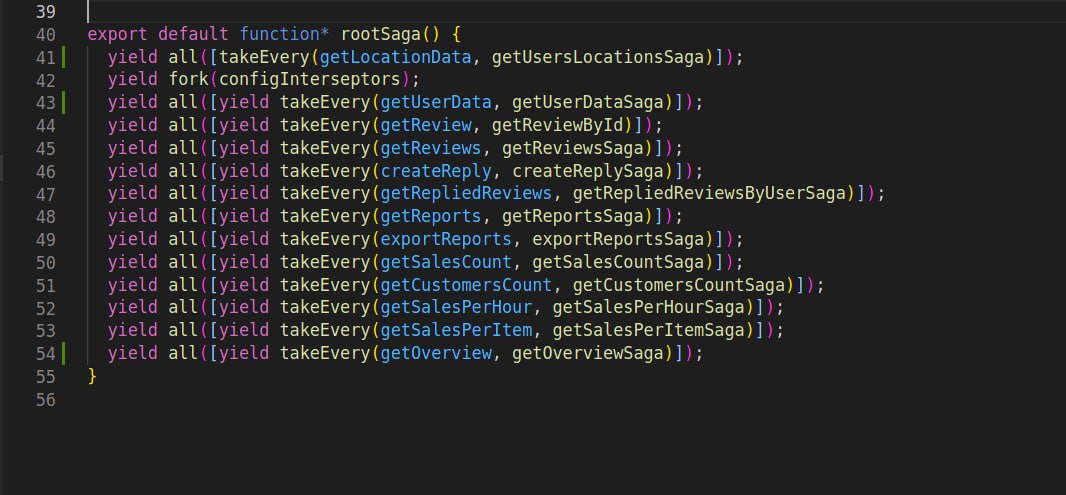The image size is (1066, 495).
Task: Click line number 55 in gutter
Action: click(45, 377)
